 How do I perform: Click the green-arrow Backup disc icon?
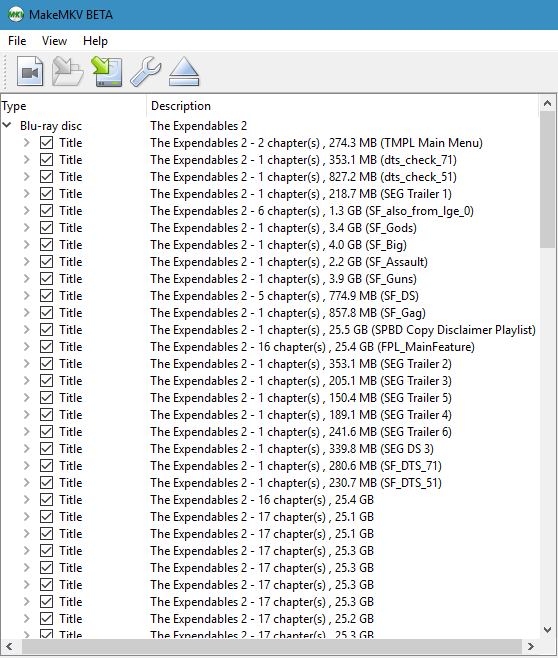click(x=107, y=72)
